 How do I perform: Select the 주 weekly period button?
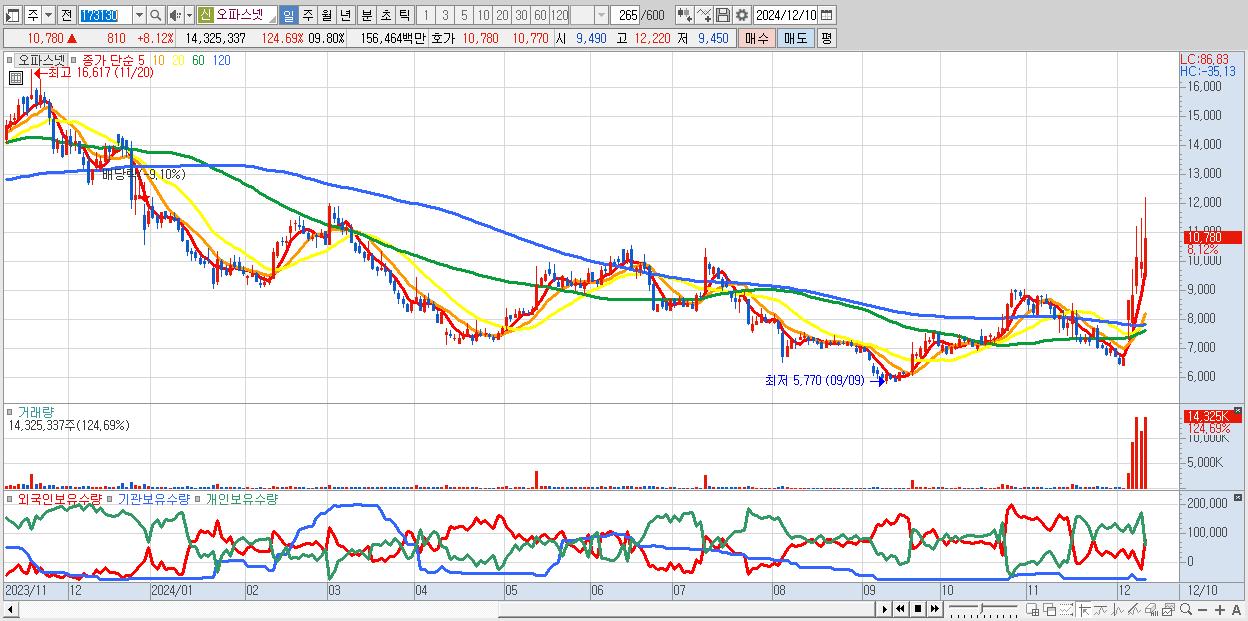[x=307, y=15]
